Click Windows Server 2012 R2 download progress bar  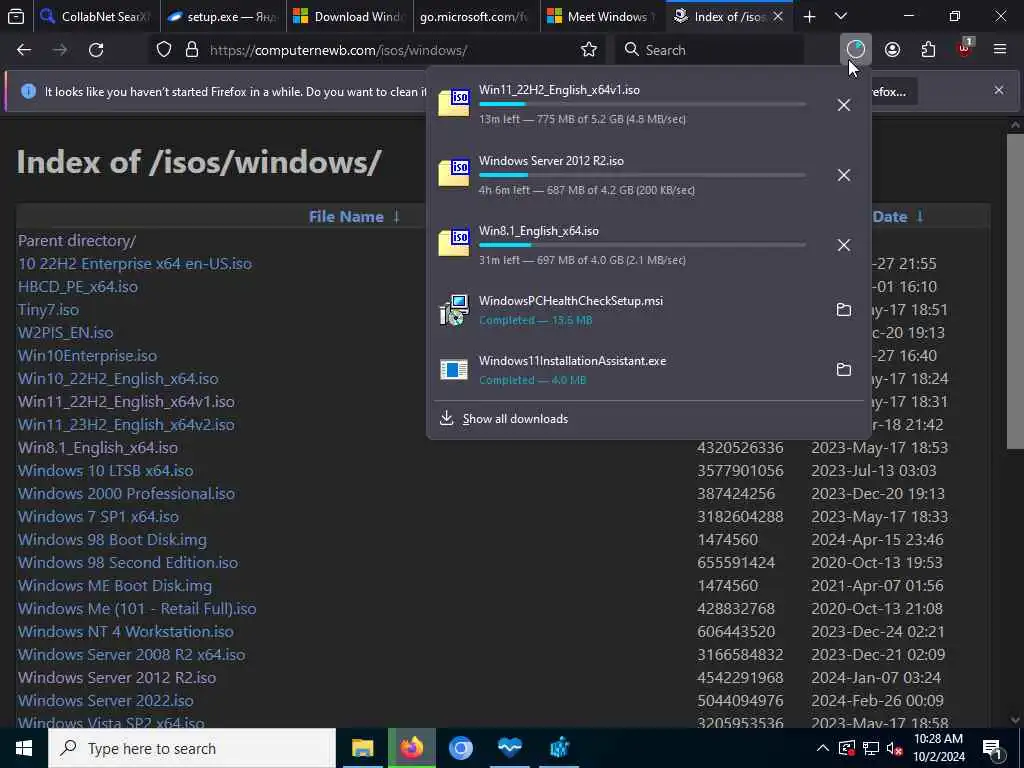click(x=642, y=175)
